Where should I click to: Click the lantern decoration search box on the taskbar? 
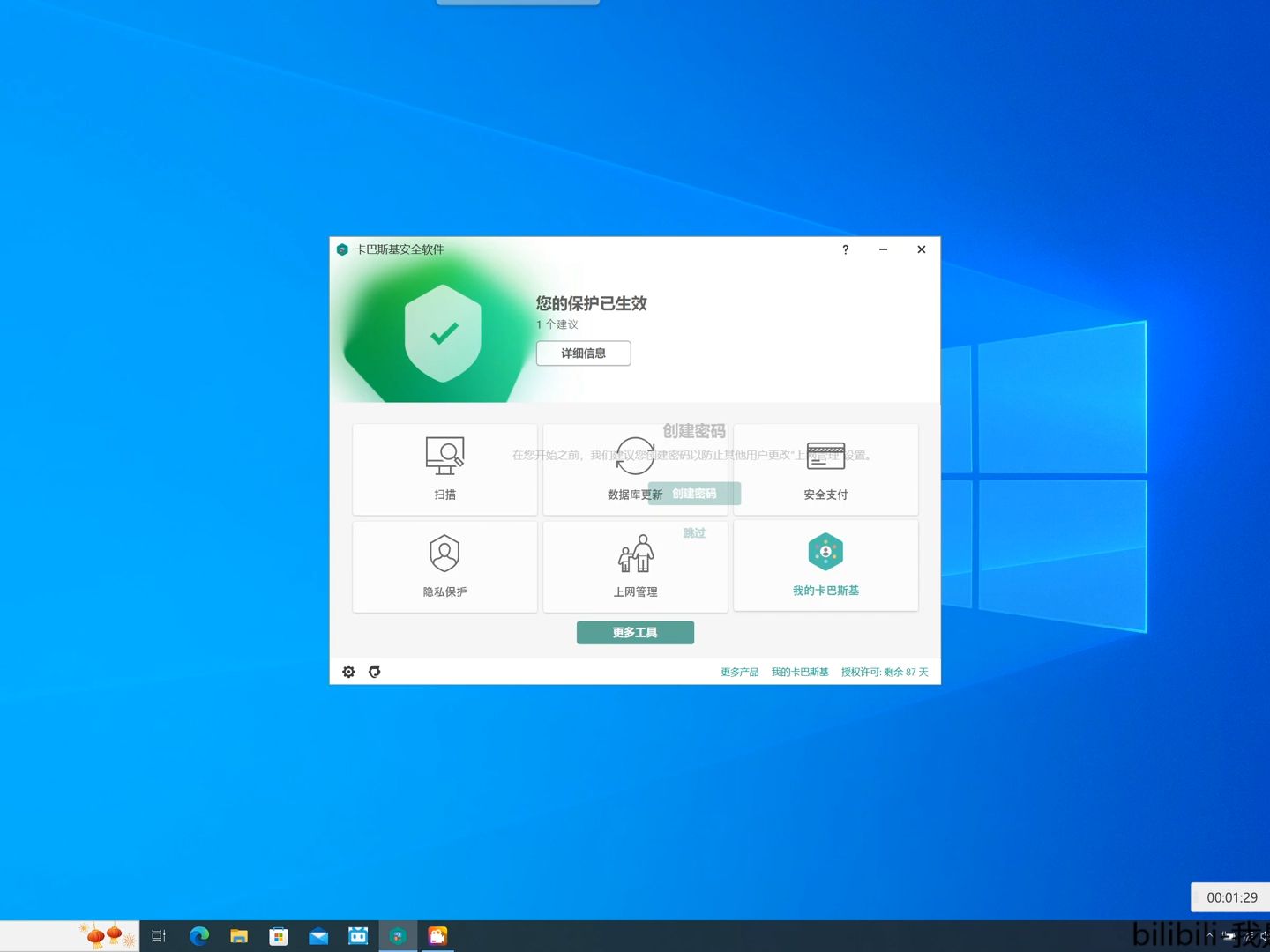70,936
